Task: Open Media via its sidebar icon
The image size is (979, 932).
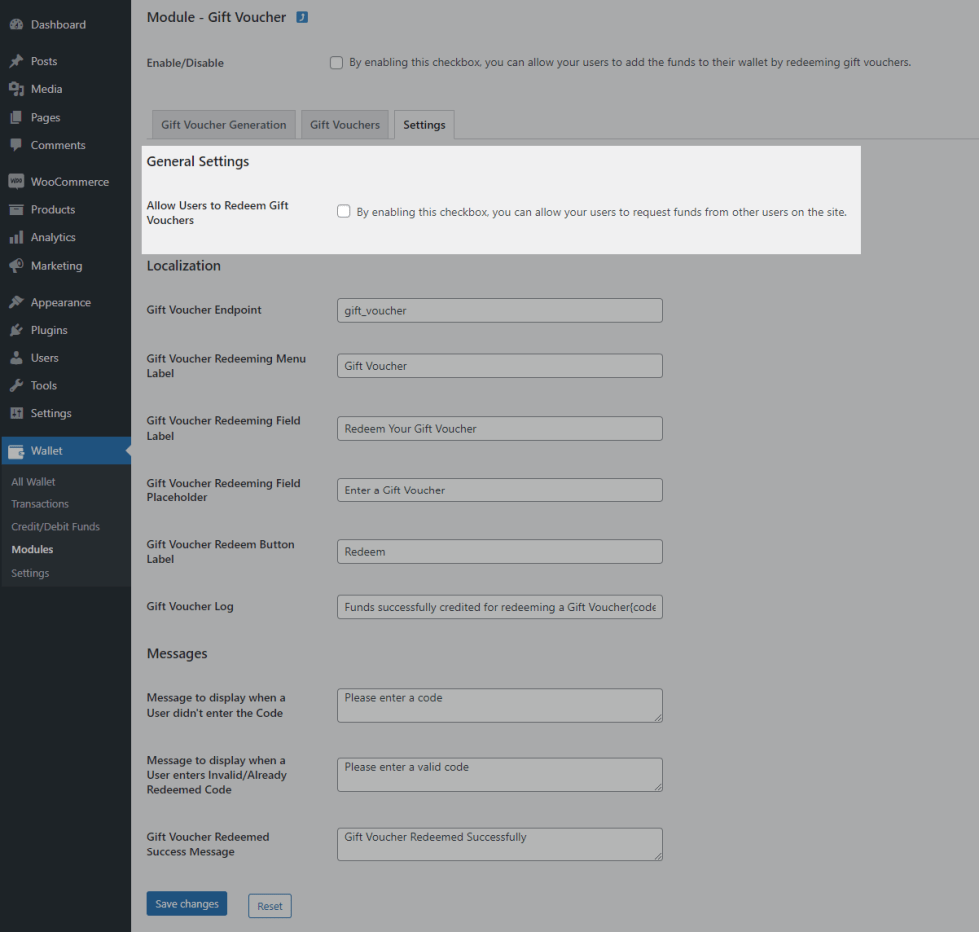Action: coord(16,89)
